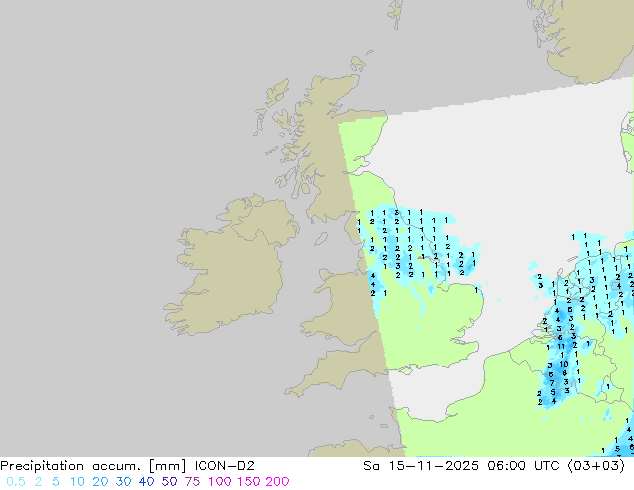Click the '06:00 UTC' time label
The height and width of the screenshot is (490, 634).
click(523, 466)
